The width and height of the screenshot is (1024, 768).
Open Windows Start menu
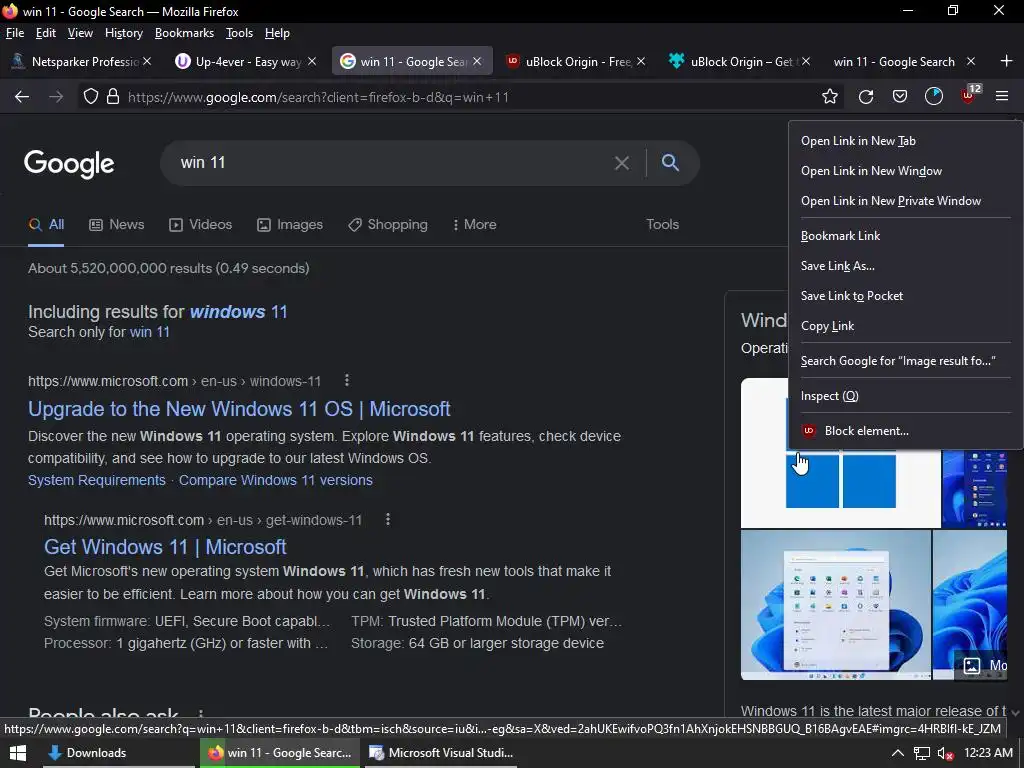tap(18, 753)
